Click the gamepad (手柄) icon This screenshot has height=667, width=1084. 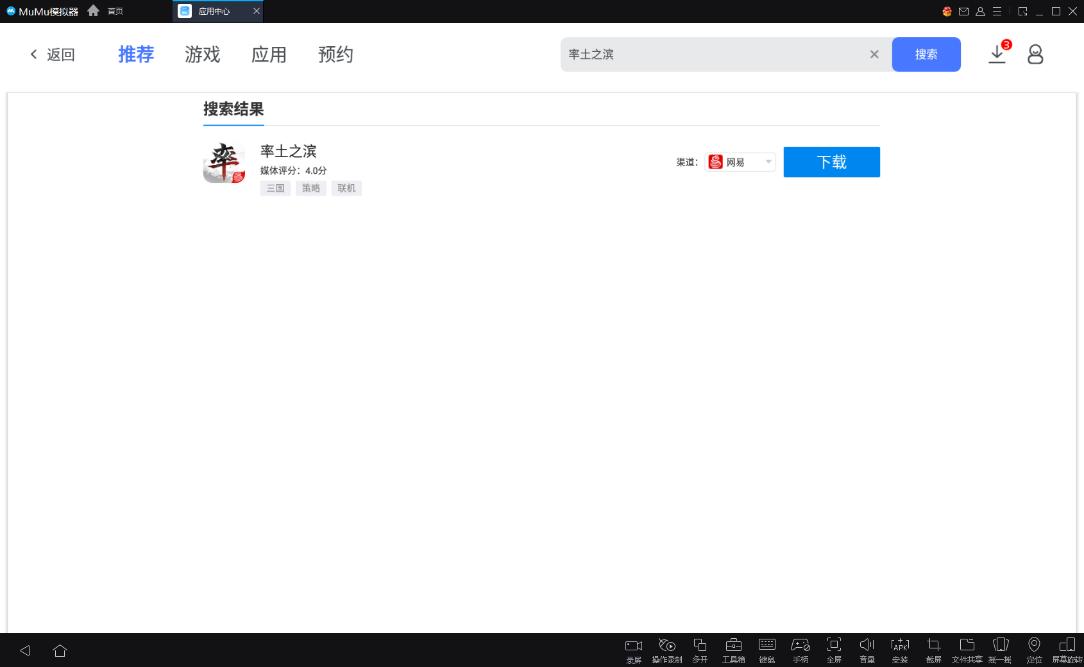click(x=800, y=647)
